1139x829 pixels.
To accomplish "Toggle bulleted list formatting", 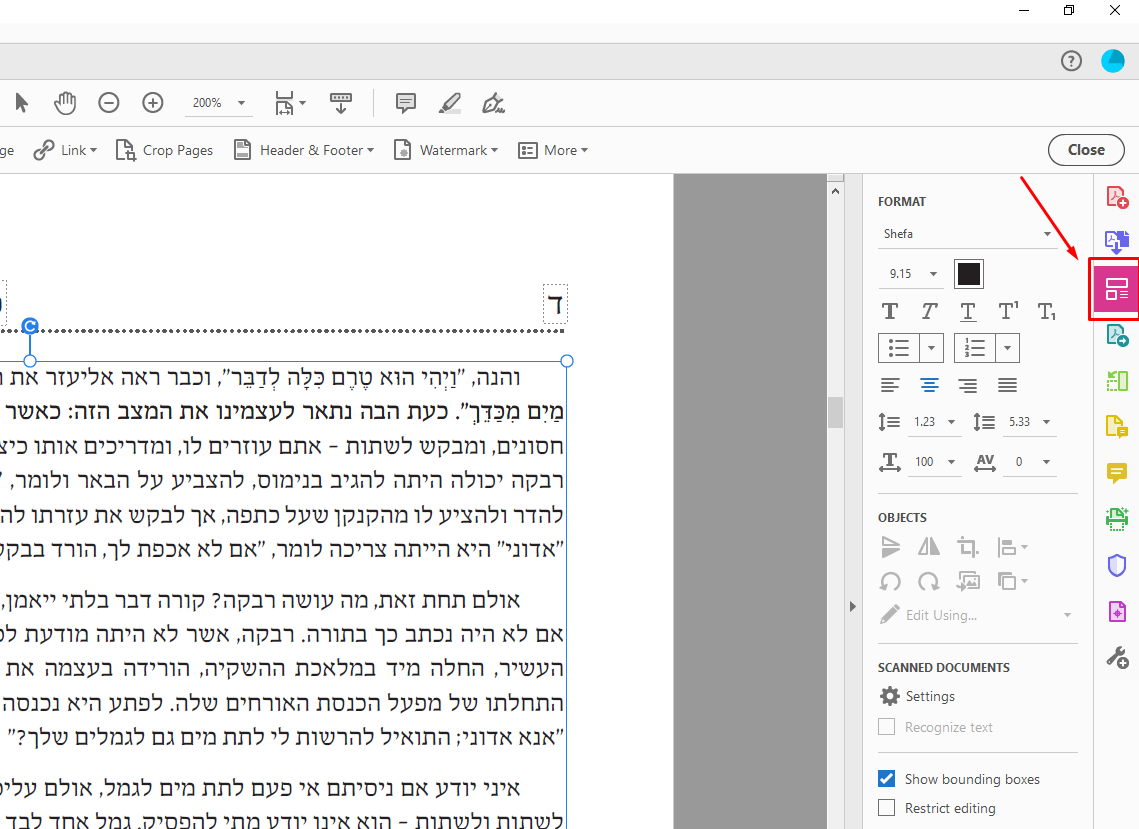I will tap(899, 348).
